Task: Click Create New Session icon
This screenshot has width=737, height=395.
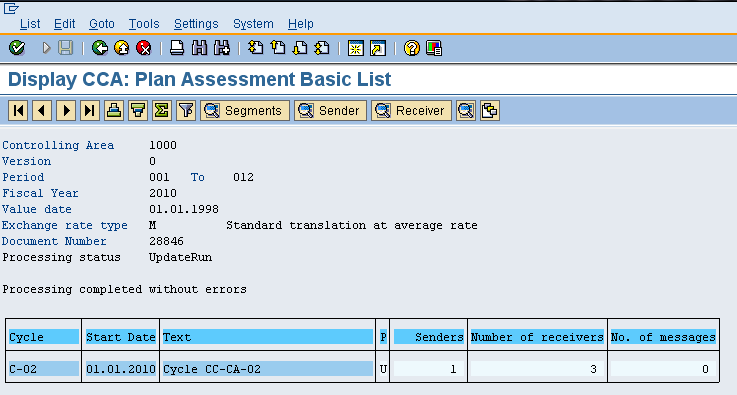Action: pyautogui.click(x=356, y=48)
